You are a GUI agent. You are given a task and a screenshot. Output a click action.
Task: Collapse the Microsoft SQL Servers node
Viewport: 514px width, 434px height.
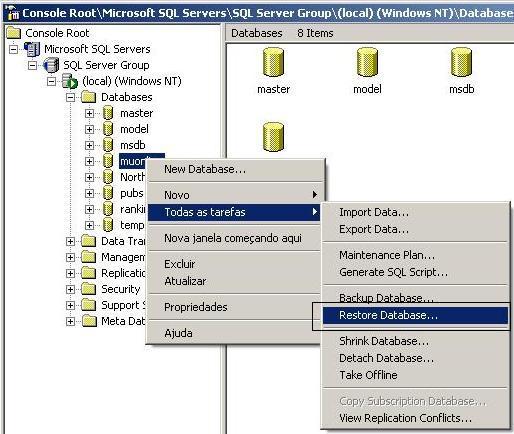click(x=14, y=49)
